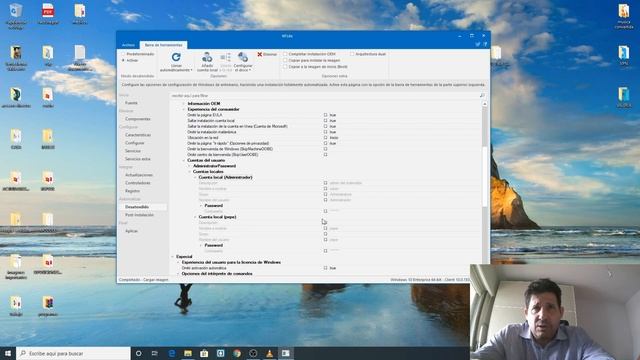Click the Configurar el disco icon
Image resolution: width=640 pixels, height=360 pixels.
point(243,57)
